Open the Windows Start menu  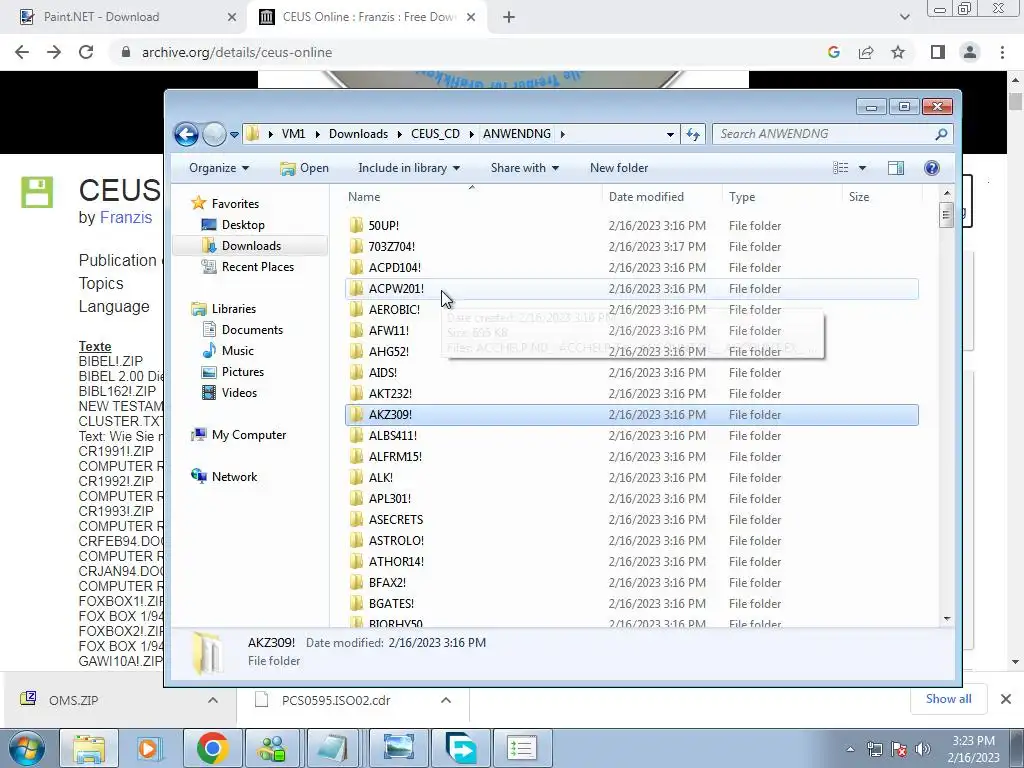tap(27, 748)
